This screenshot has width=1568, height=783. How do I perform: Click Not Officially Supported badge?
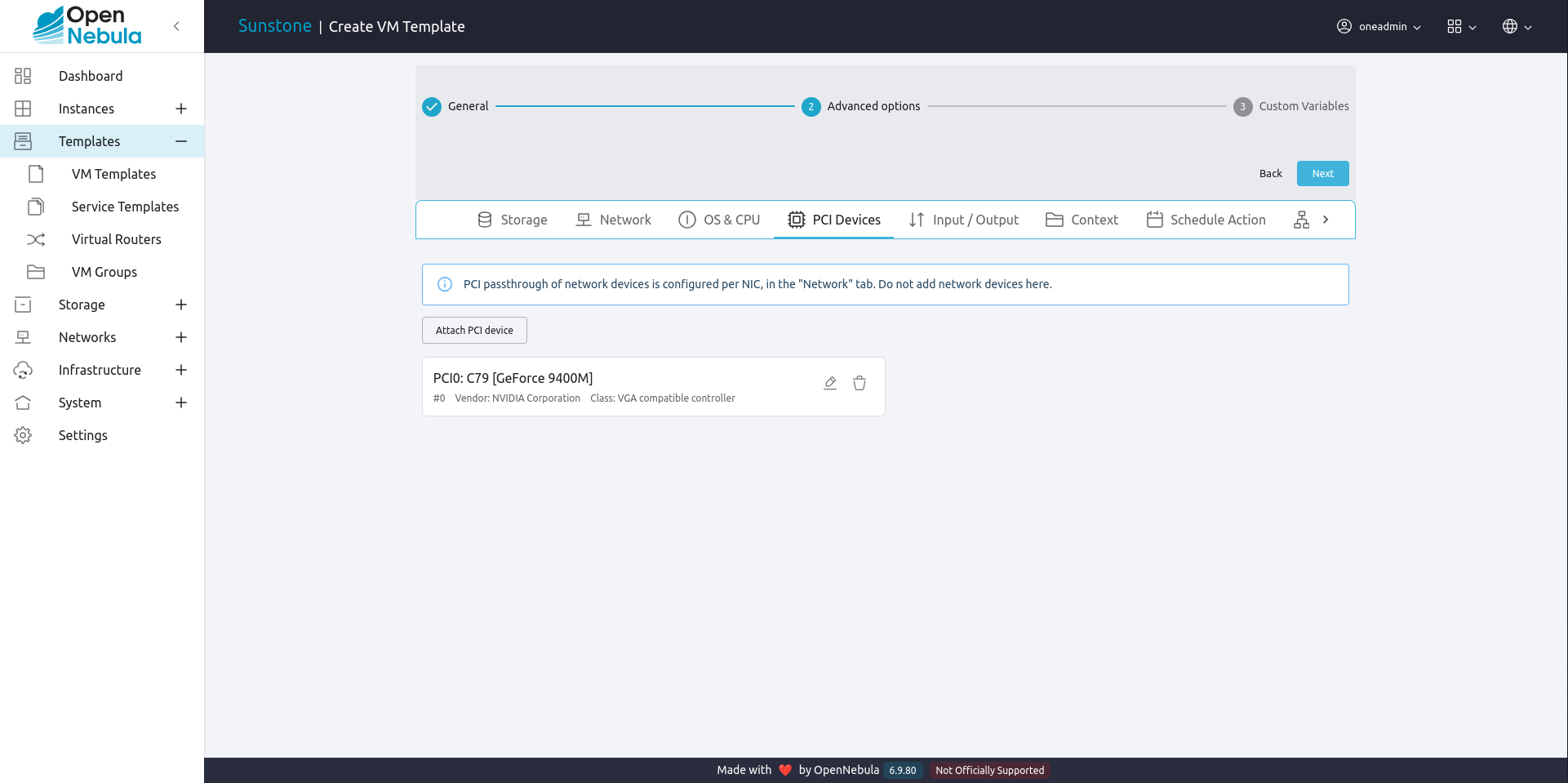989,770
